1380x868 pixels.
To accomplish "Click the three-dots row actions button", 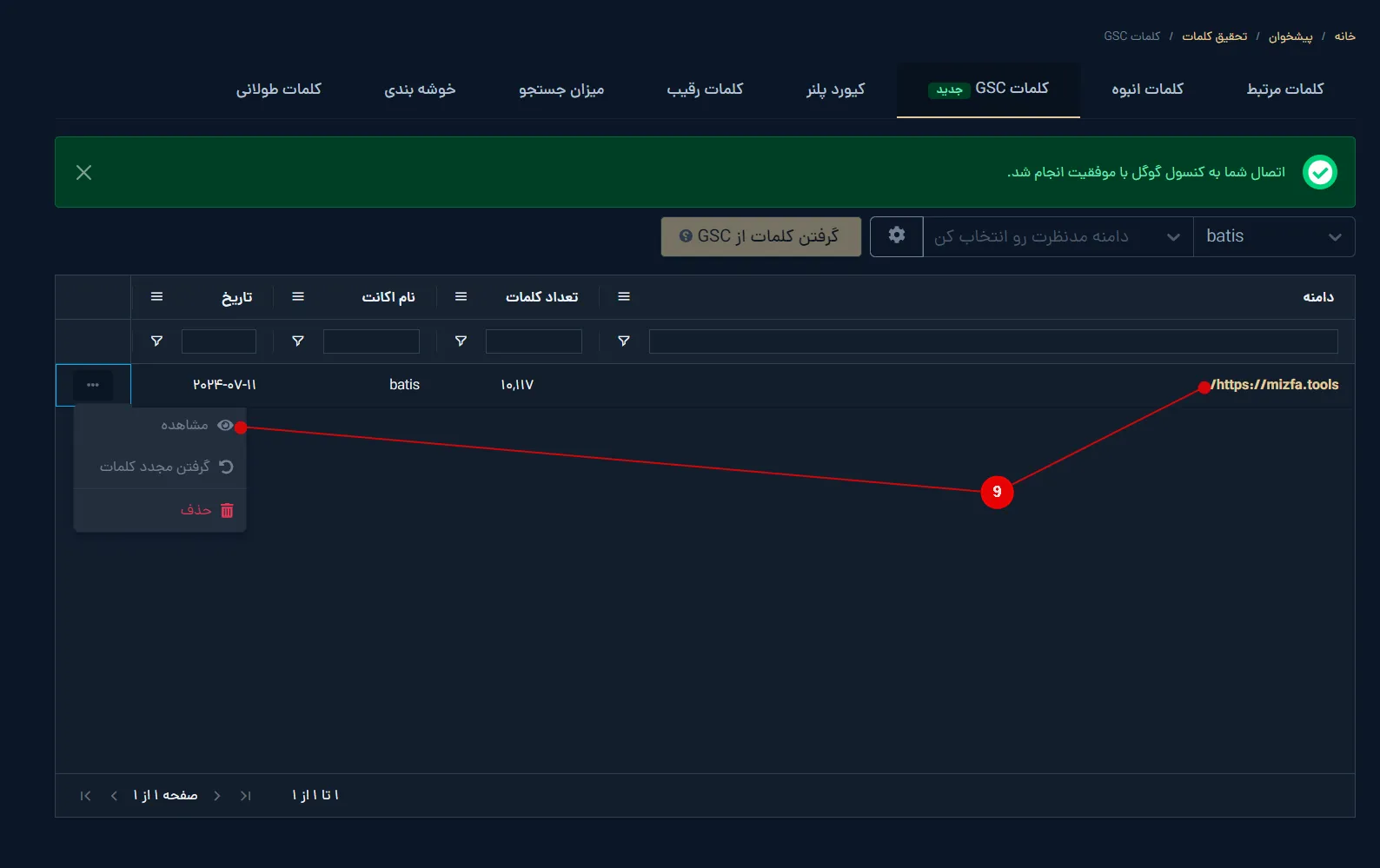I will coord(93,385).
